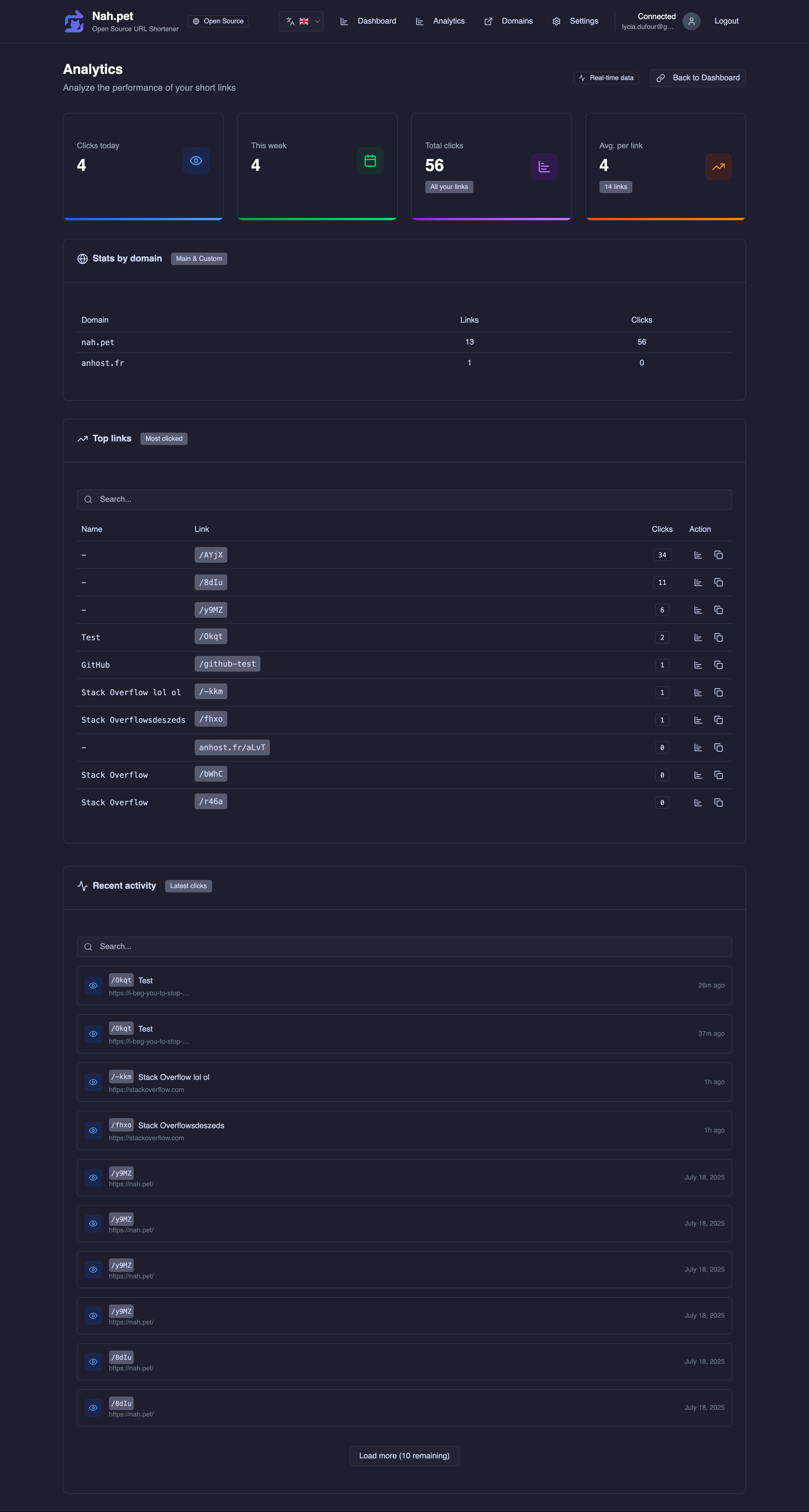809x1512 pixels.
Task: Click the anhost.fr/aLvT link chip
Action: (232, 747)
